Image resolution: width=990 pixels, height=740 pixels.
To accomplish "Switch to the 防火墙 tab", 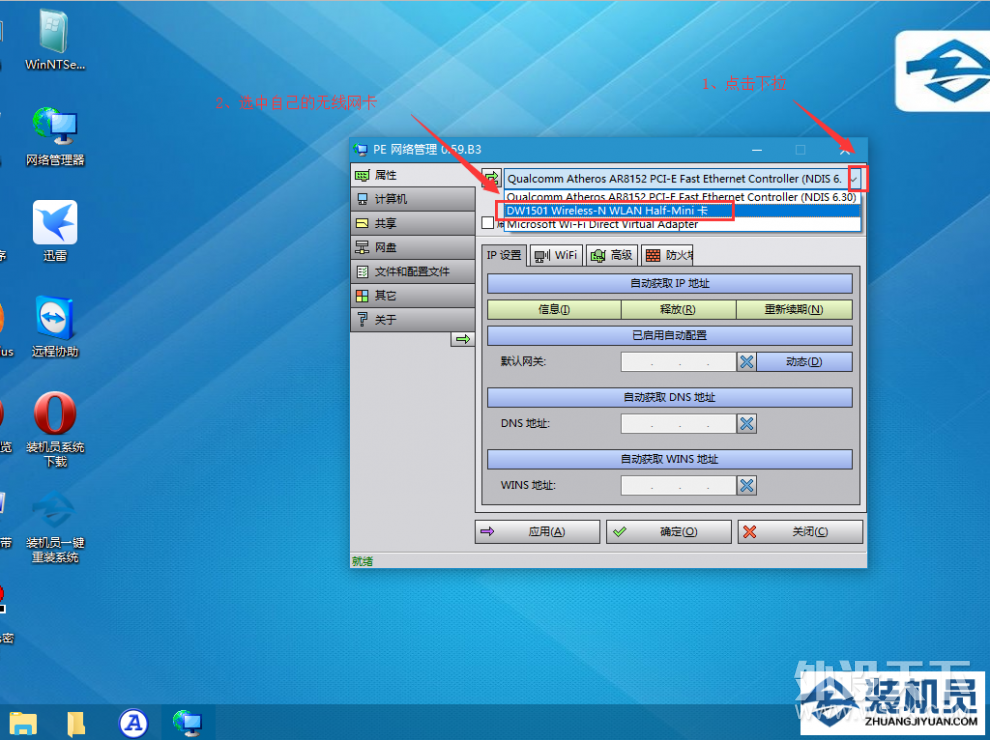I will [667, 255].
